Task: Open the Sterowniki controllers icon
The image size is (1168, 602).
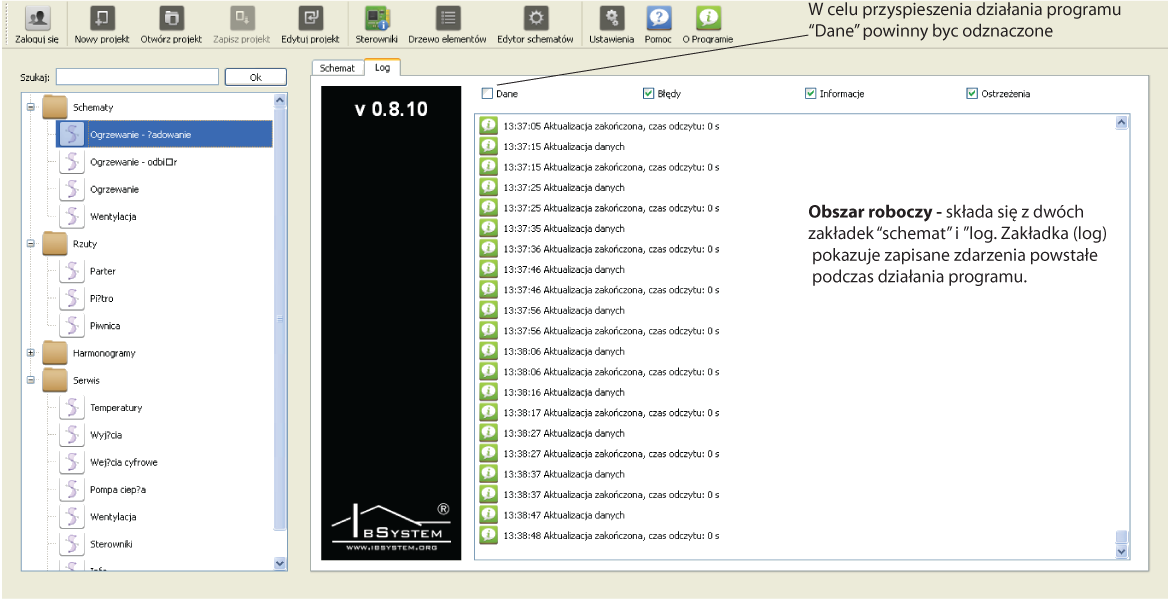Action: click(377, 18)
